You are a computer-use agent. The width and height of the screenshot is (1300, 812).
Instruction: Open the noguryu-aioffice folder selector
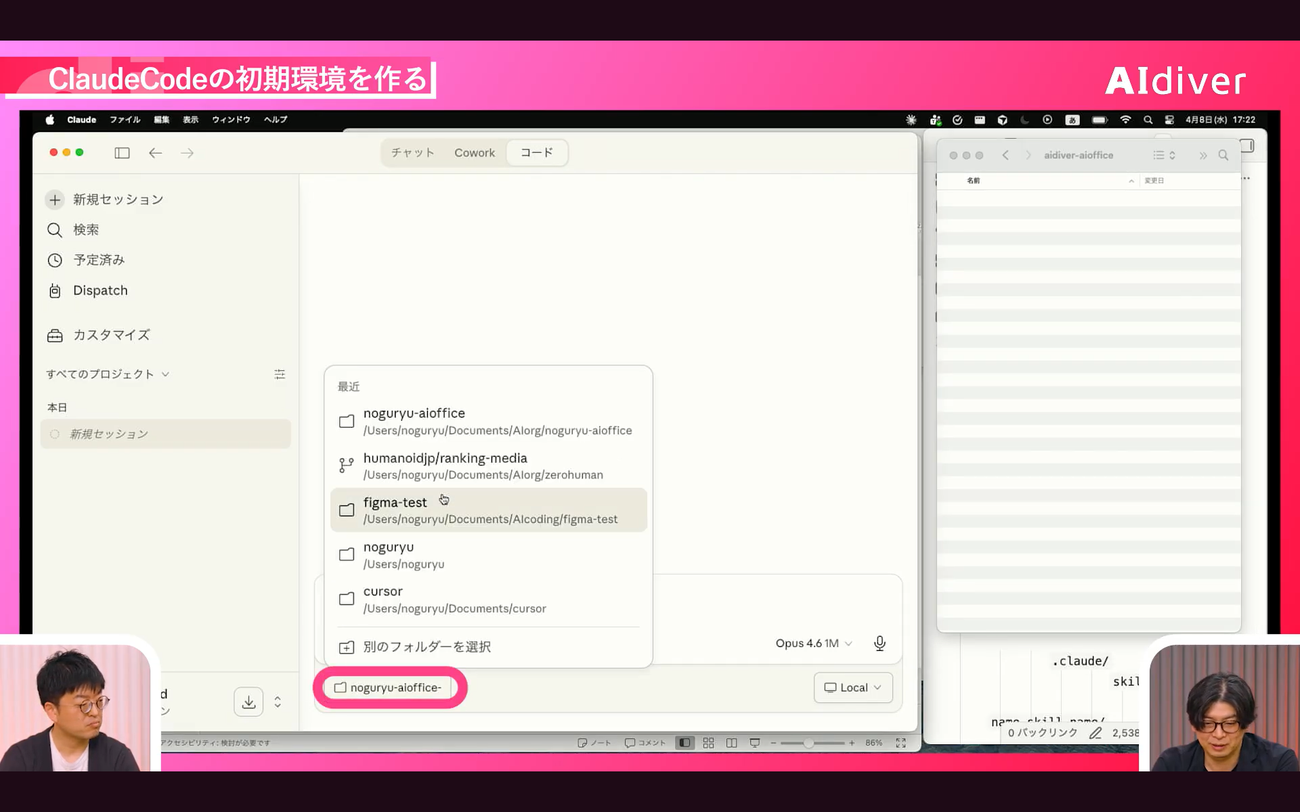[x=388, y=687]
